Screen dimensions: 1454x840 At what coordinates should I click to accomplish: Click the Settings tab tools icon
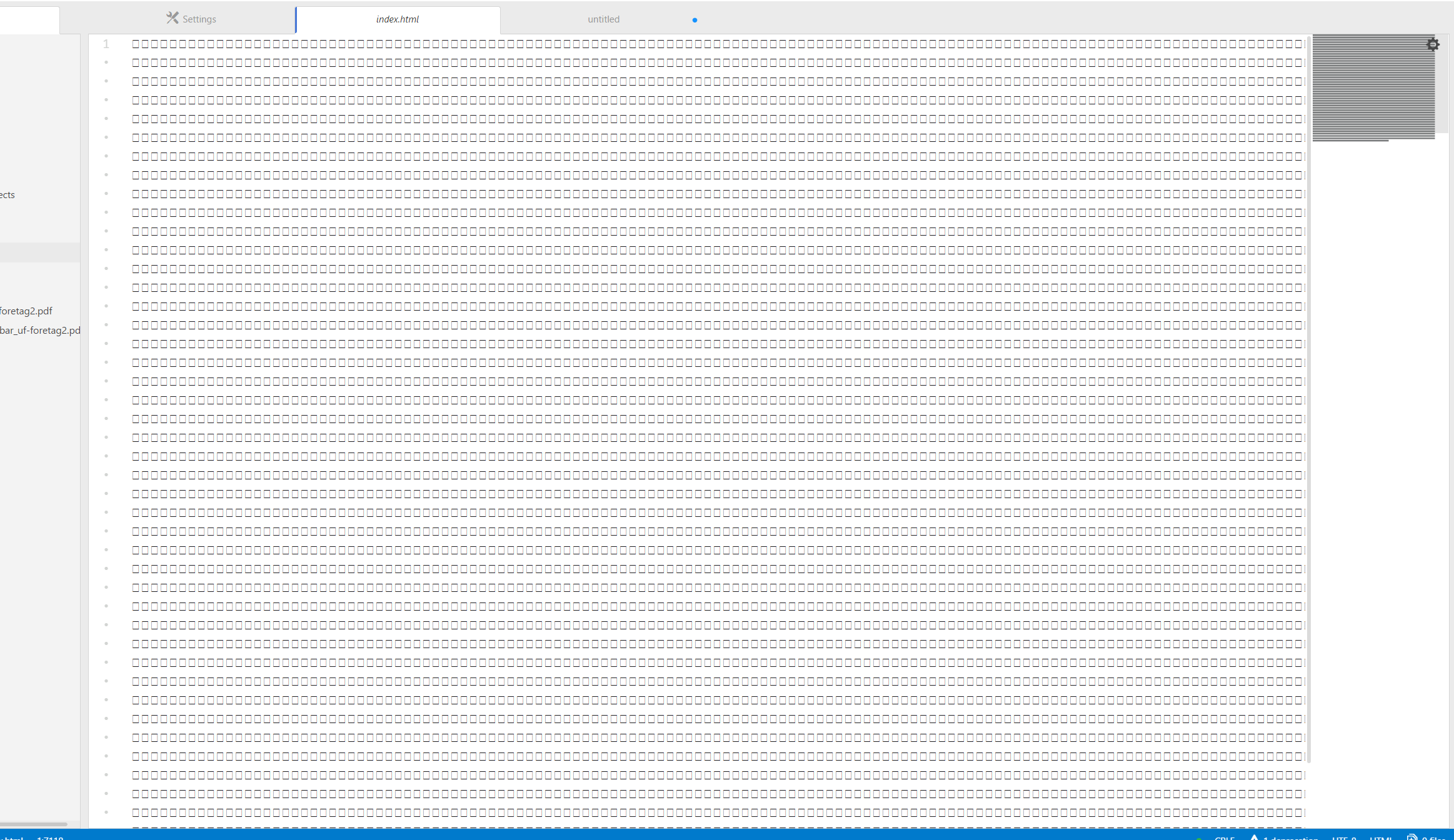tap(172, 18)
